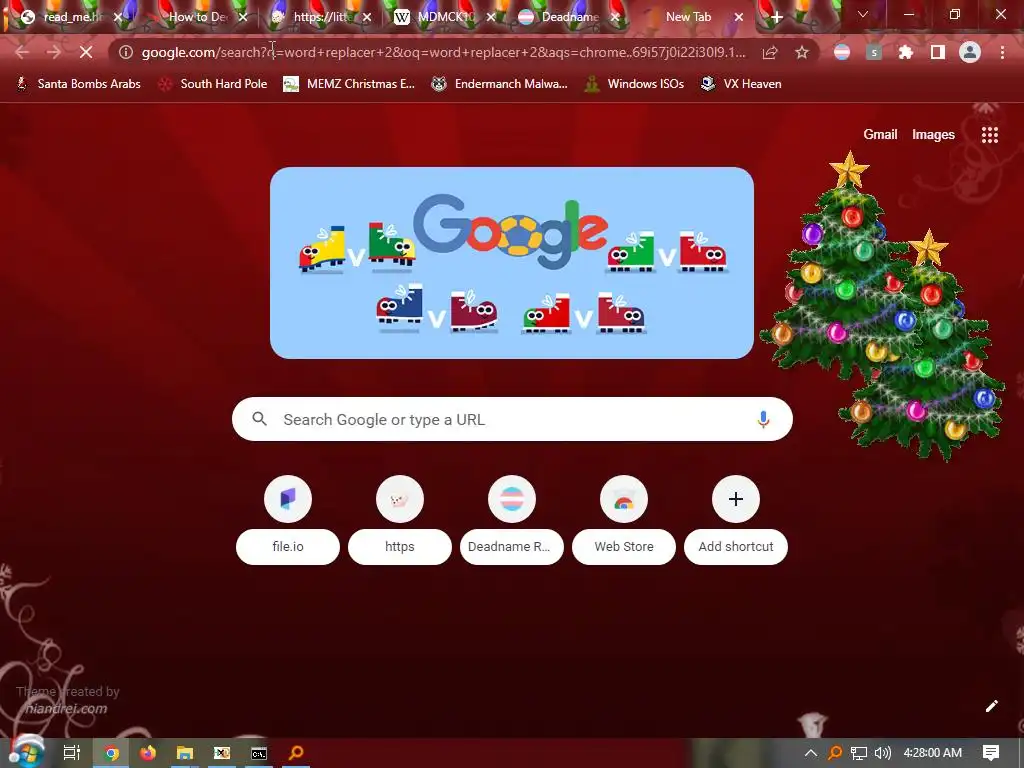Close the How to De... tab
This screenshot has width=1024, height=768.
coord(243,17)
